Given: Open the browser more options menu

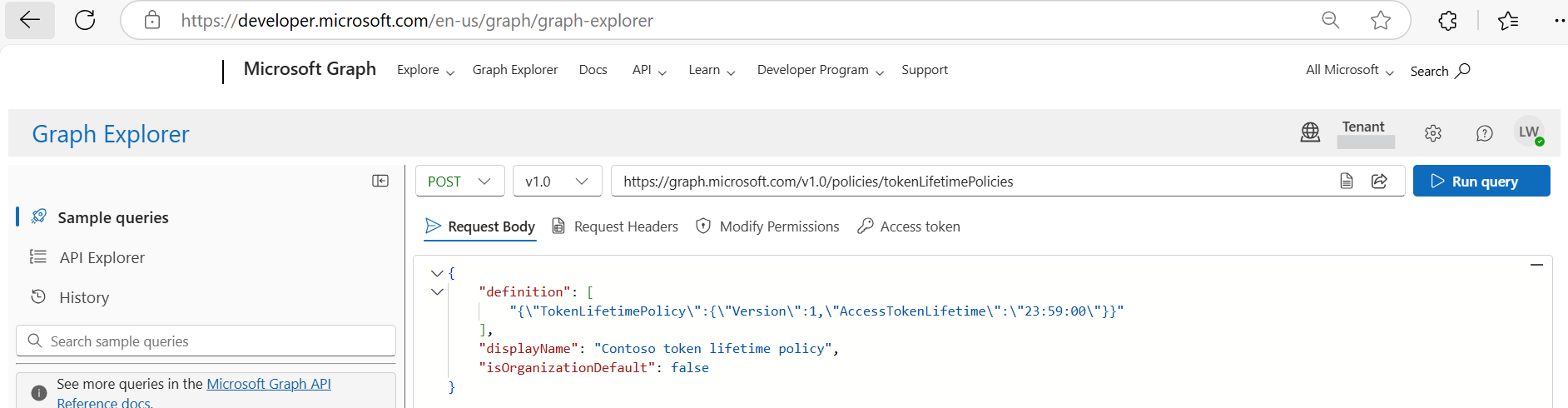Looking at the screenshot, I should (x=1559, y=20).
